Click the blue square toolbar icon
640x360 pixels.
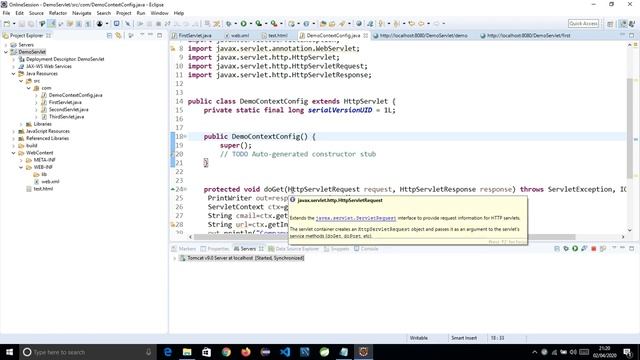pos(117,24)
